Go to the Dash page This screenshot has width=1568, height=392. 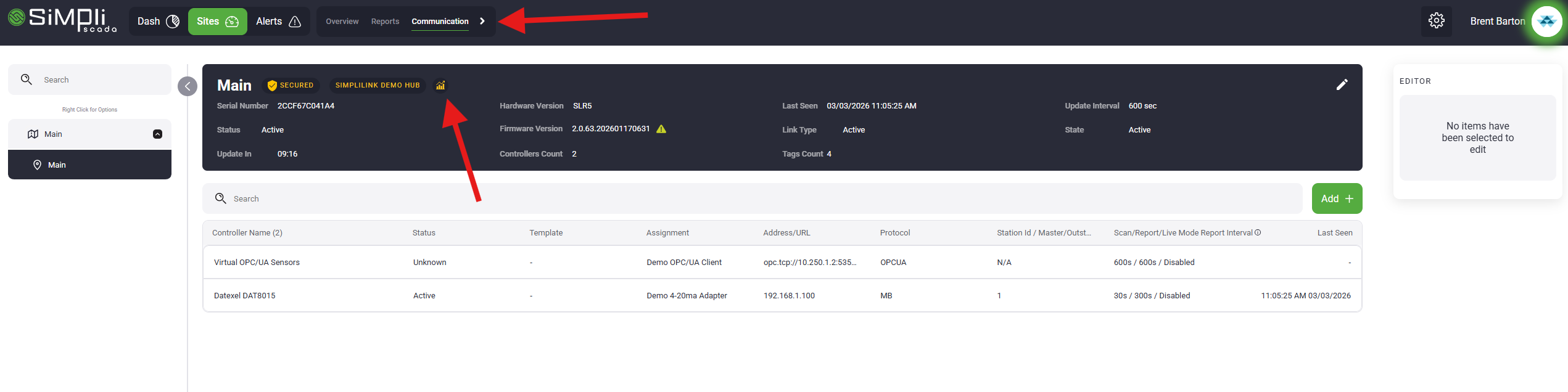pyautogui.click(x=158, y=22)
